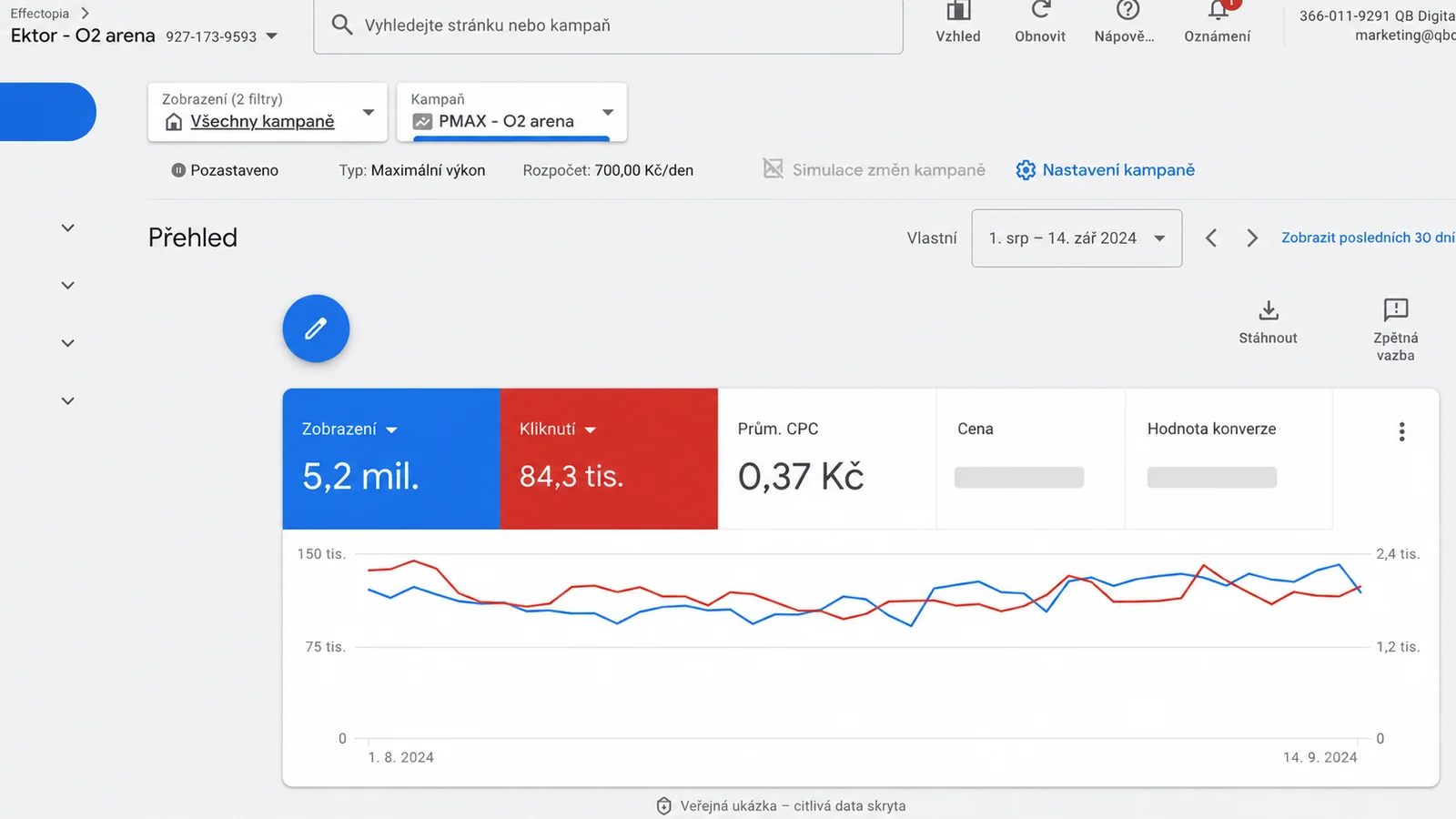
Task: Open scorecard three-dot more options menu
Action: click(1401, 431)
